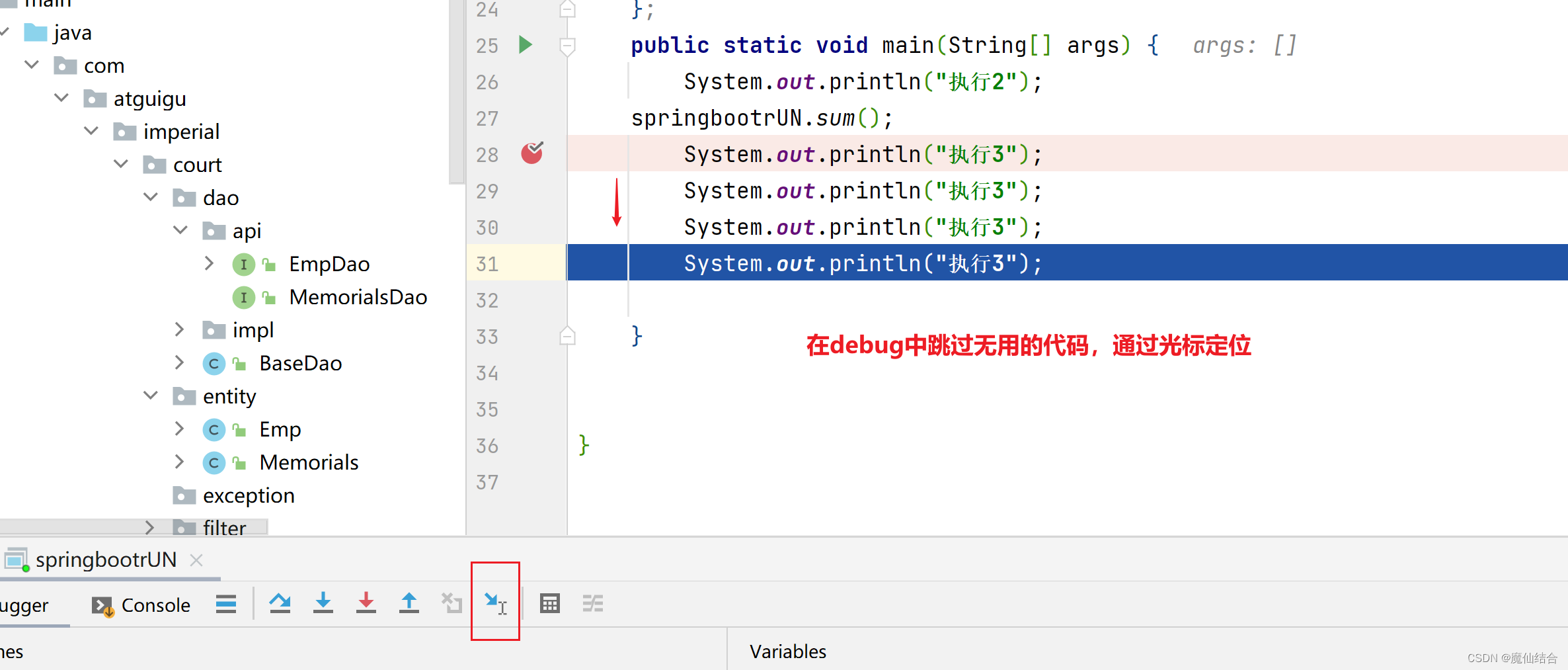This screenshot has width=1568, height=670.
Task: Expand the filter package
Action: [149, 527]
